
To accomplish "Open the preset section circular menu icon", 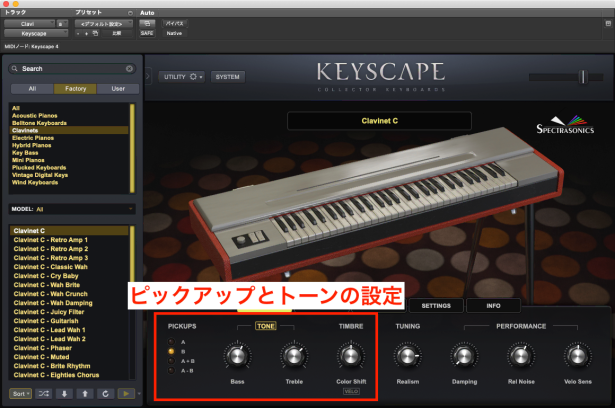I will (x=130, y=13).
